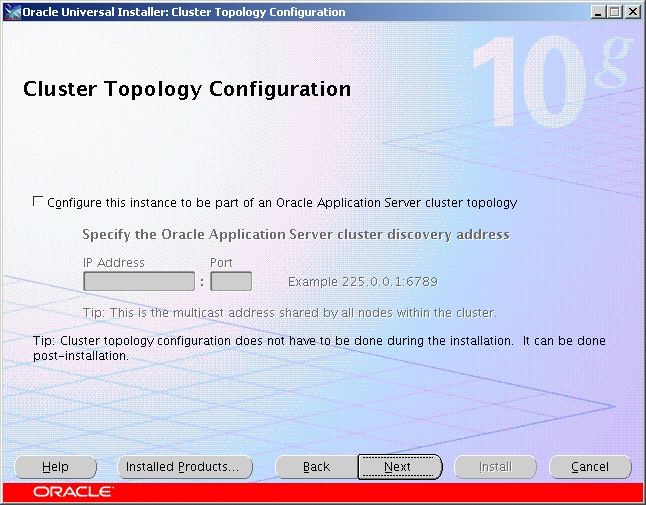
Task: Click the ORACLE logo in the red footer
Action: pos(73,492)
